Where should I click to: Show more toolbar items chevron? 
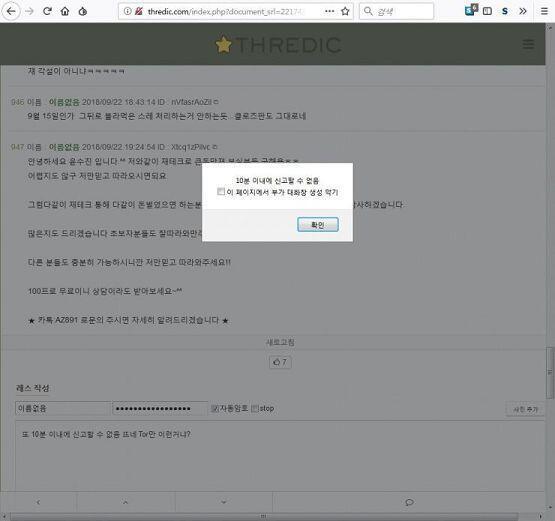523,11
